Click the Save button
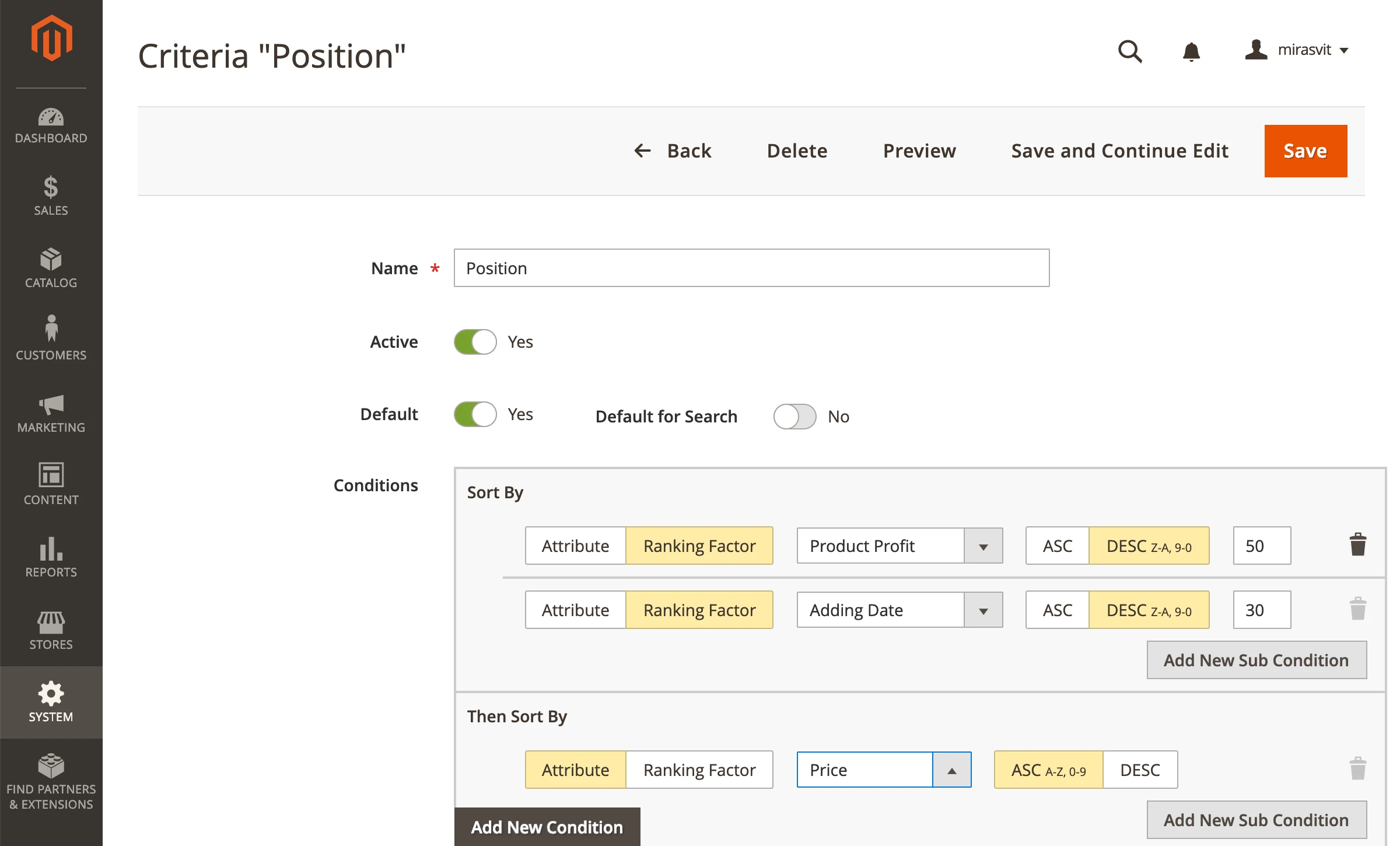Viewport: 1400px width, 846px height. click(x=1305, y=151)
